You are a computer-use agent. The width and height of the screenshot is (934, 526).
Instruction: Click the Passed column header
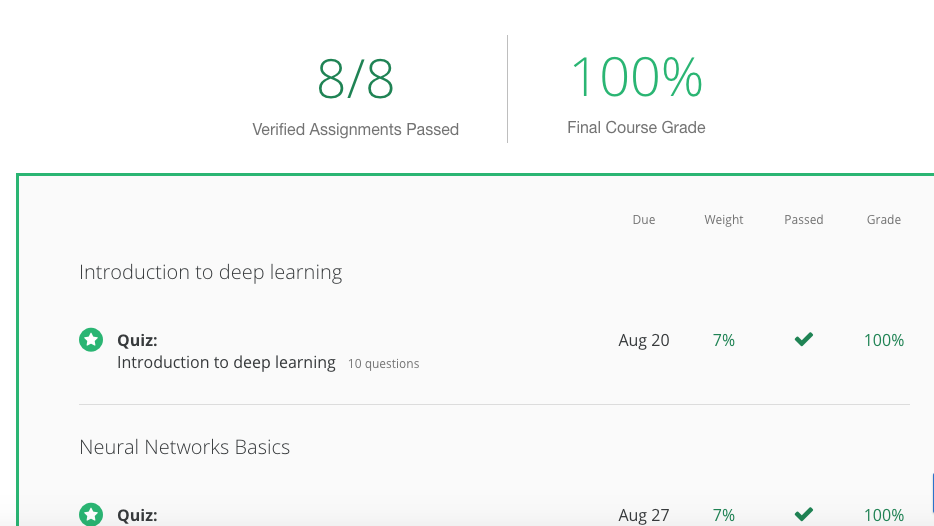[803, 220]
